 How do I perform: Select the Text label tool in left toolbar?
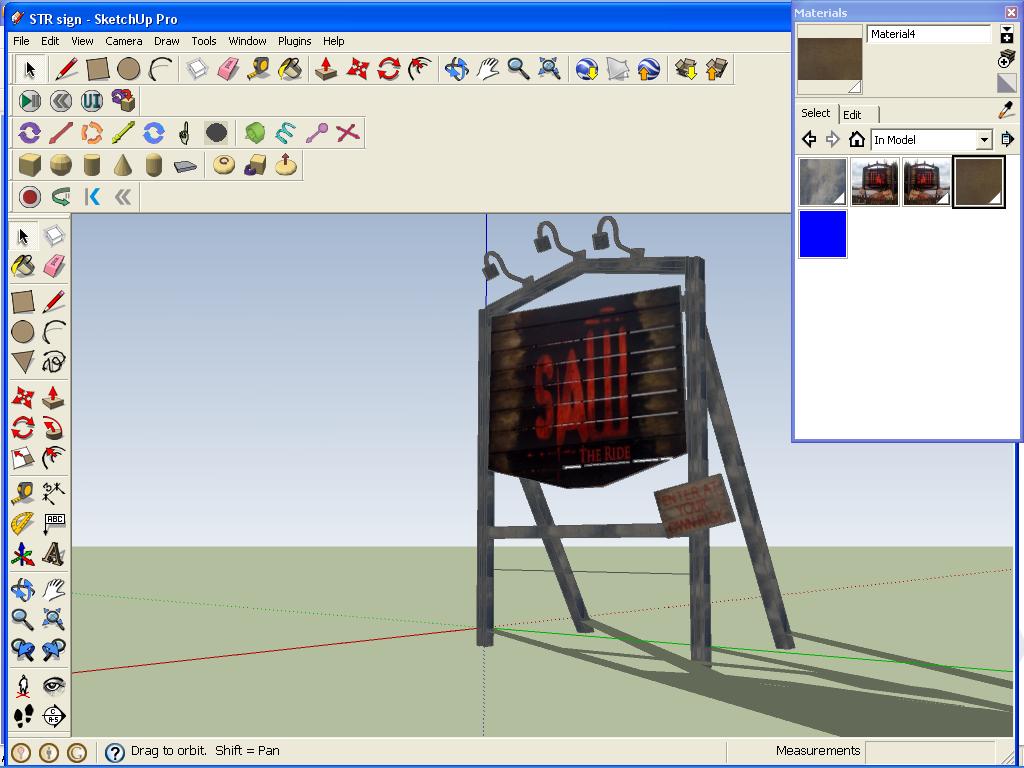[54, 523]
